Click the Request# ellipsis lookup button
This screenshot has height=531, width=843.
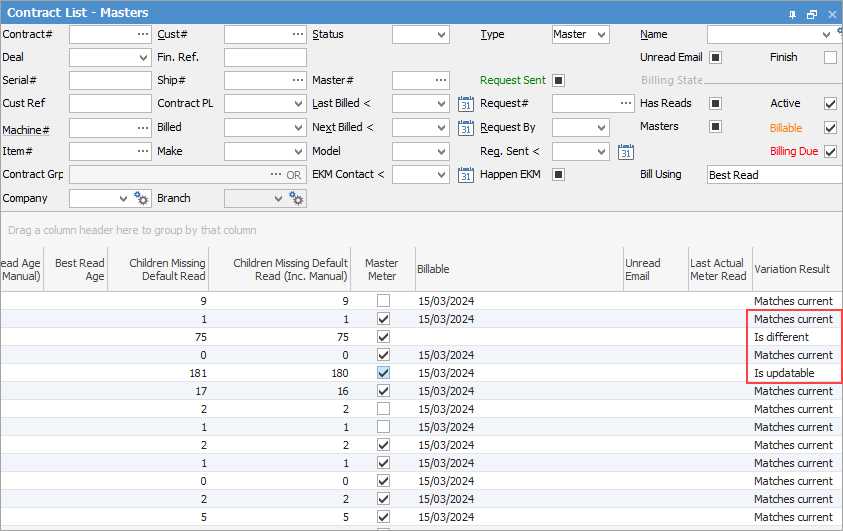click(x=625, y=104)
